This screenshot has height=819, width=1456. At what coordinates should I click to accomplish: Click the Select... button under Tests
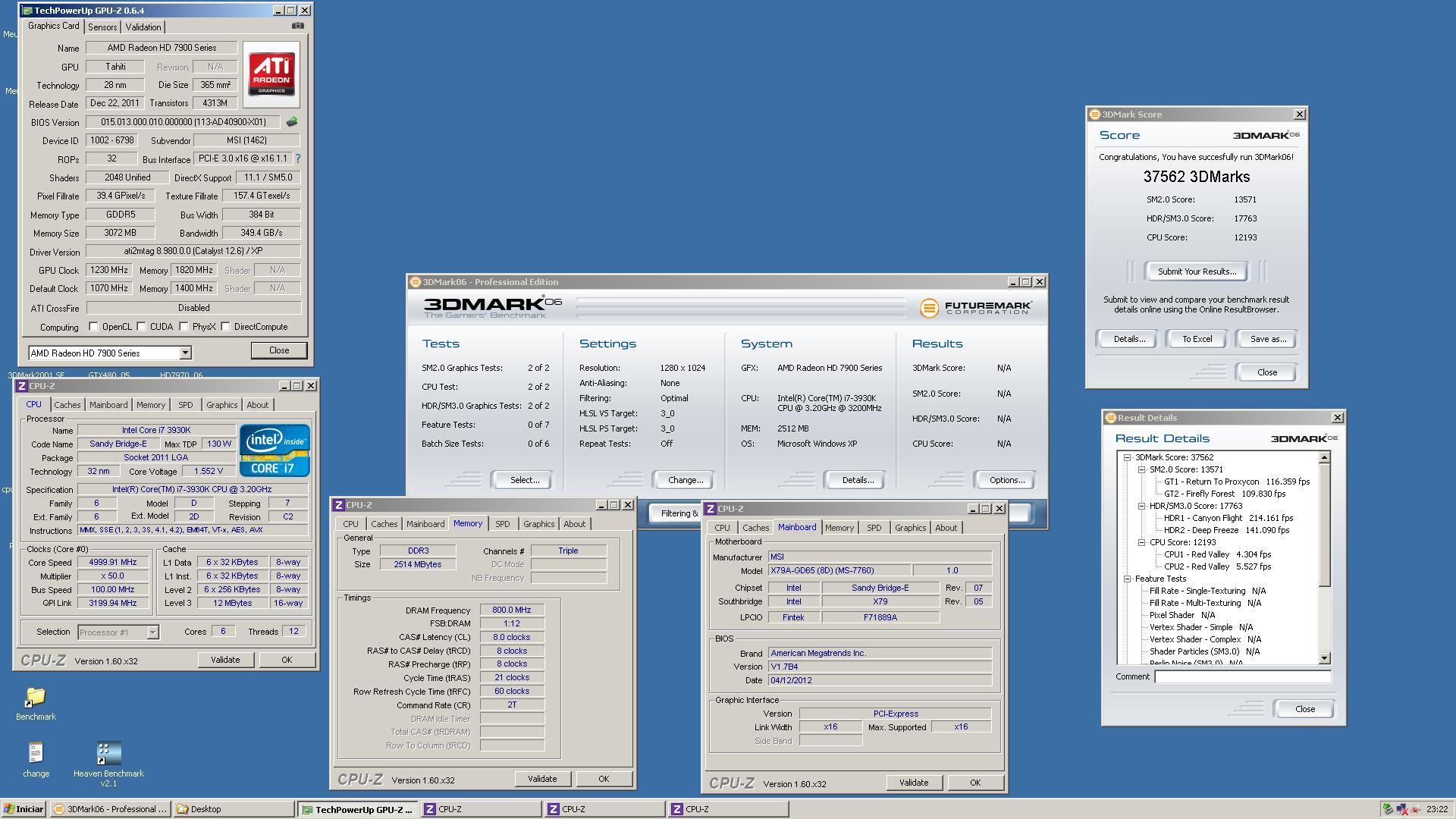524,480
